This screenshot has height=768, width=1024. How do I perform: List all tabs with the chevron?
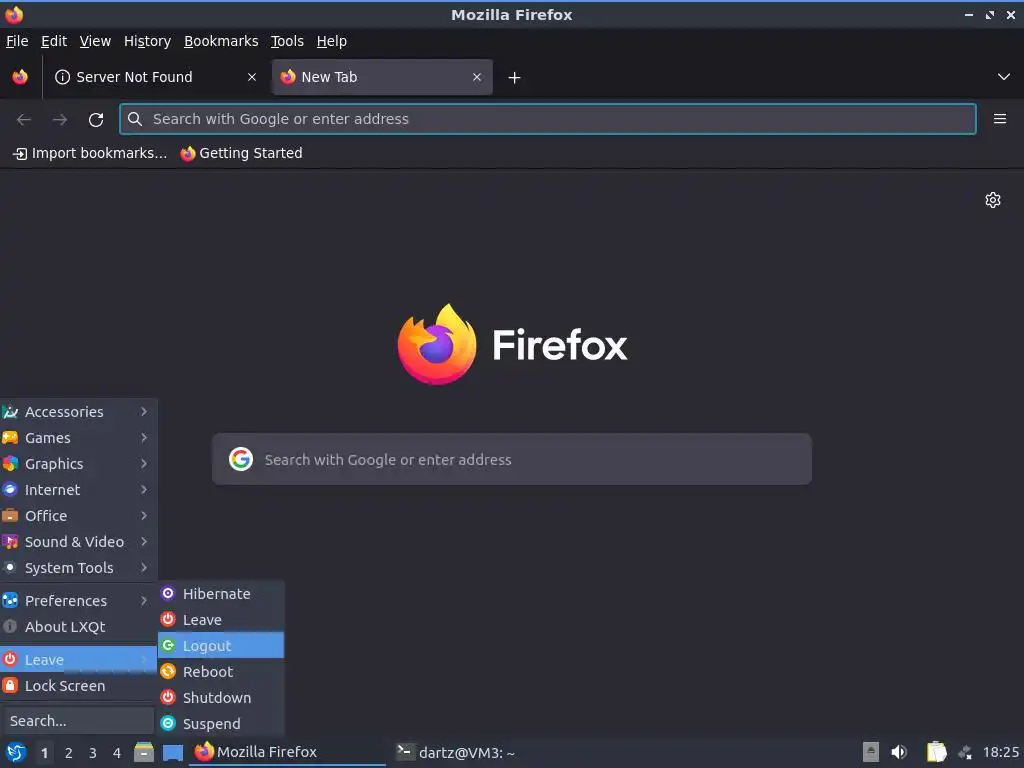pos(1004,77)
